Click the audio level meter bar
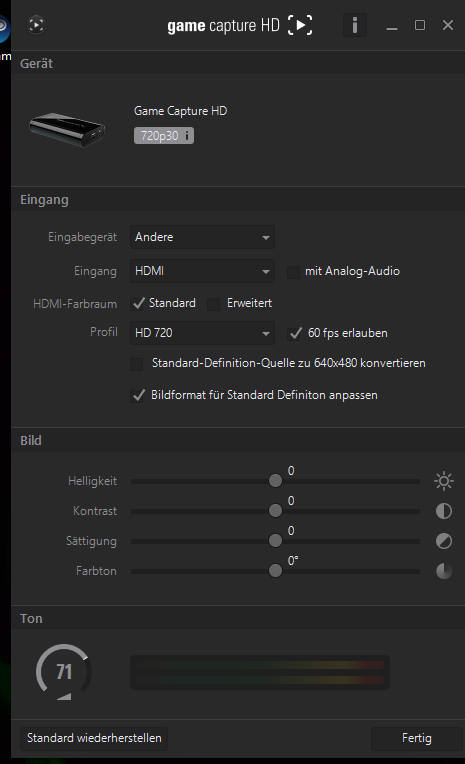 tap(260, 672)
